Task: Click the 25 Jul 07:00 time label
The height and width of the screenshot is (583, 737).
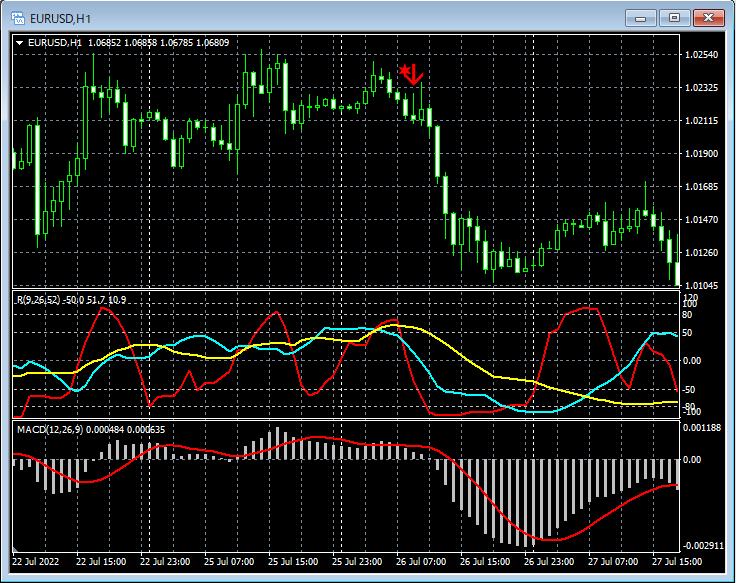Action: coord(229,562)
